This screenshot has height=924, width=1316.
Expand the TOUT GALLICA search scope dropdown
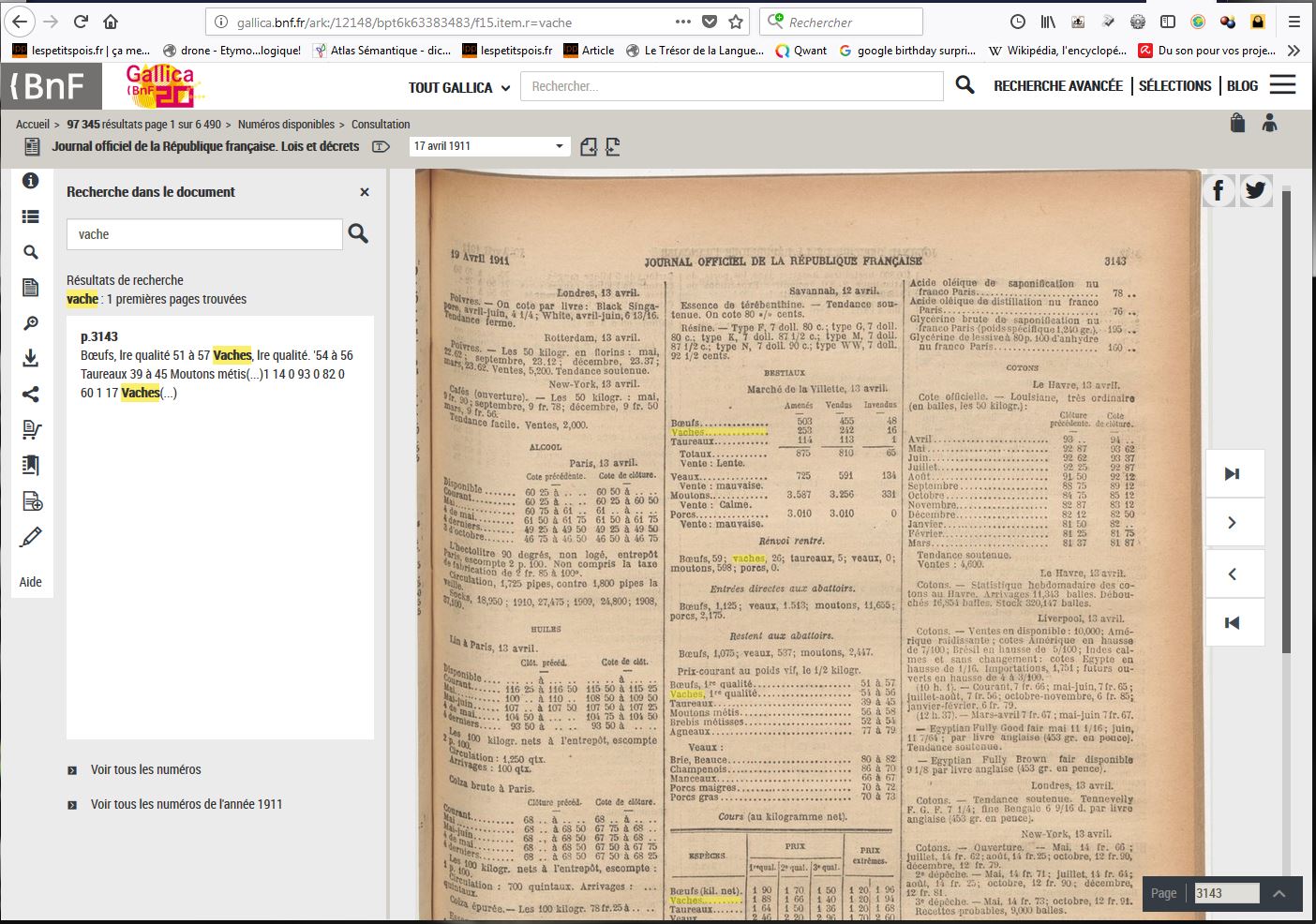[x=459, y=87]
